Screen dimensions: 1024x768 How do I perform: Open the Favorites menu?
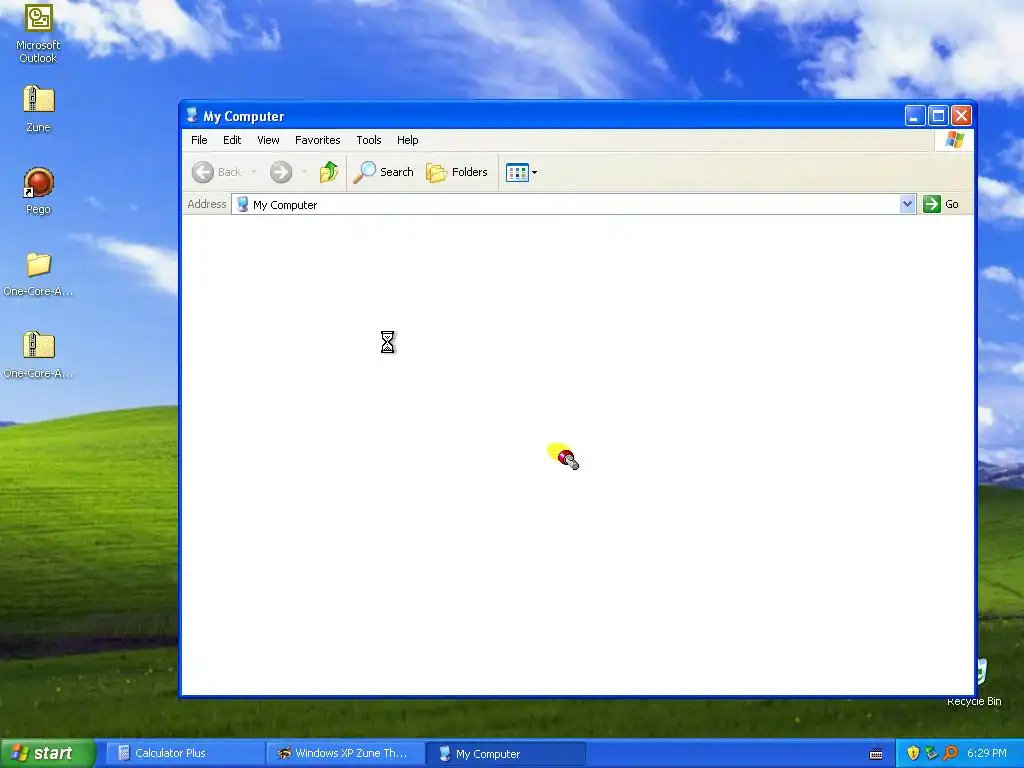[x=317, y=140]
